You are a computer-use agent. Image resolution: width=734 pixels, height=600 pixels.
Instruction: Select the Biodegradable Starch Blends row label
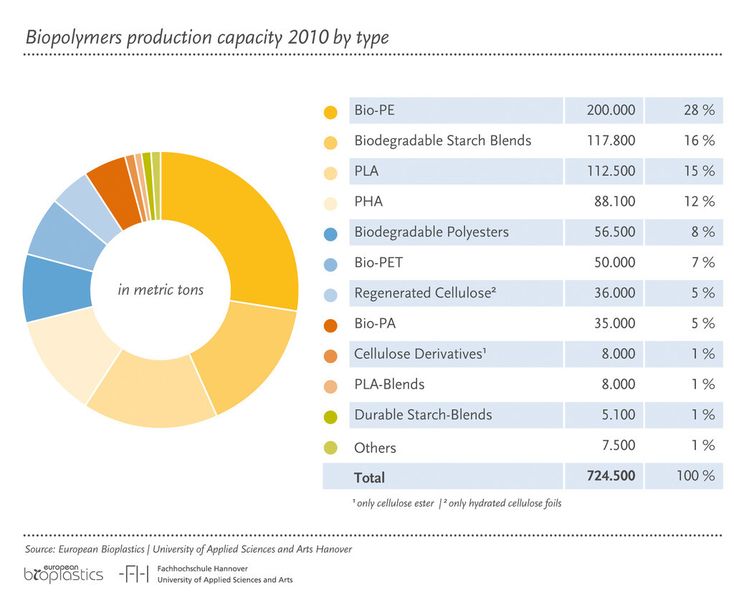pos(443,140)
